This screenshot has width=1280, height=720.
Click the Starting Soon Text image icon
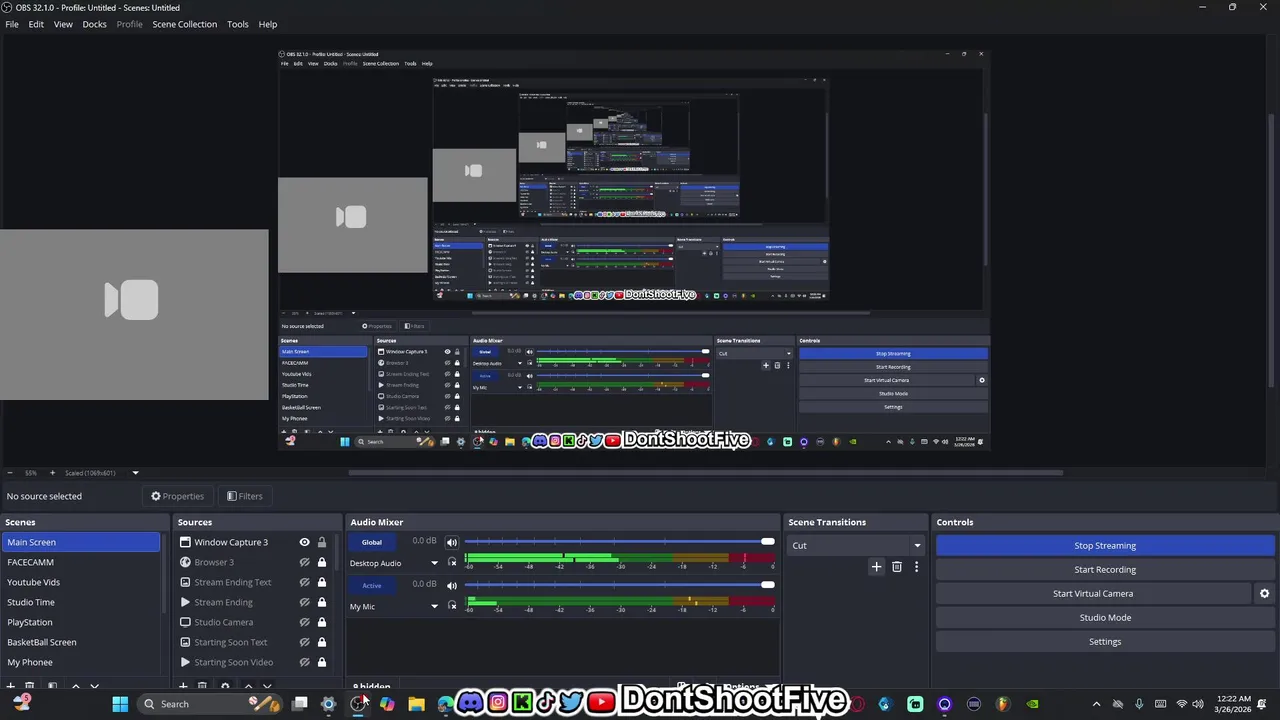point(185,642)
